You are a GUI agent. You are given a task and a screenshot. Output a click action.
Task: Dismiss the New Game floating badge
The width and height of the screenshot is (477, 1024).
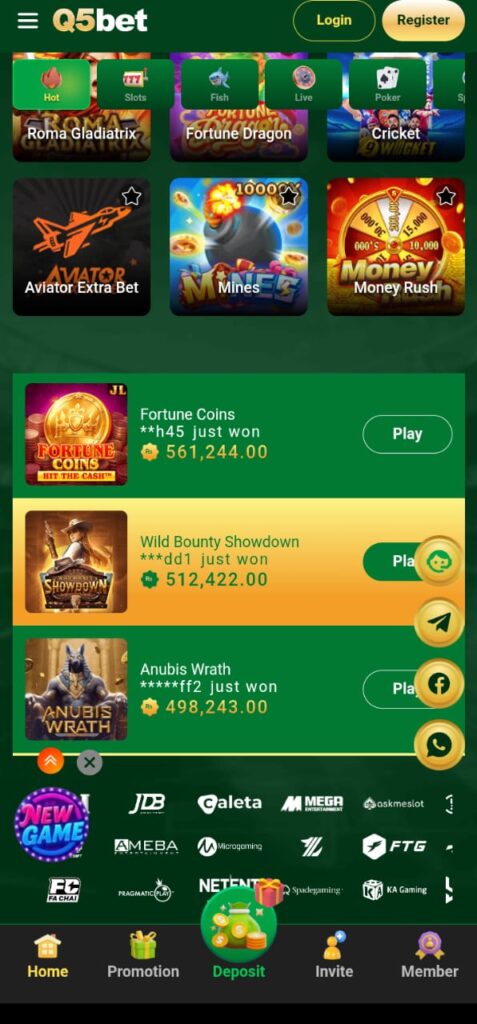[90, 761]
